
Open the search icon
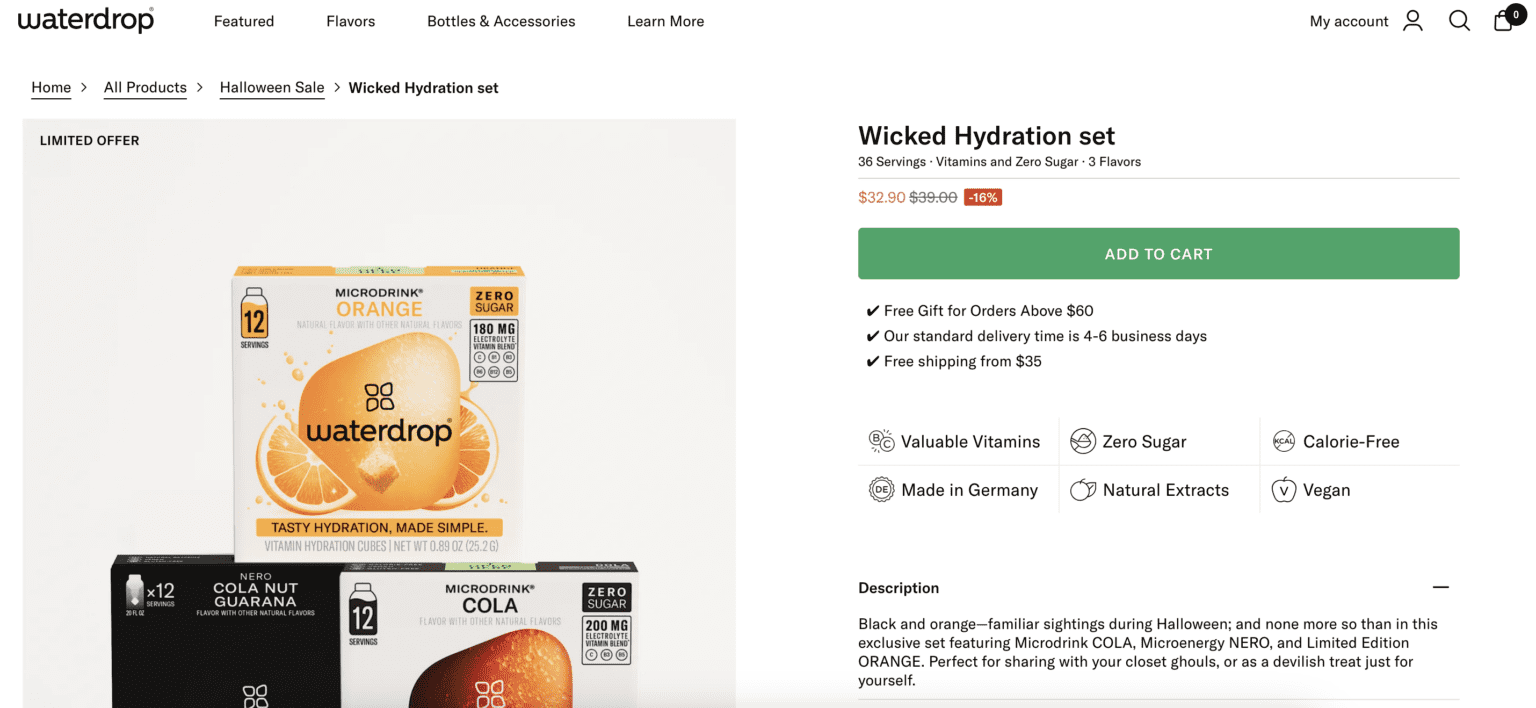pyautogui.click(x=1459, y=20)
